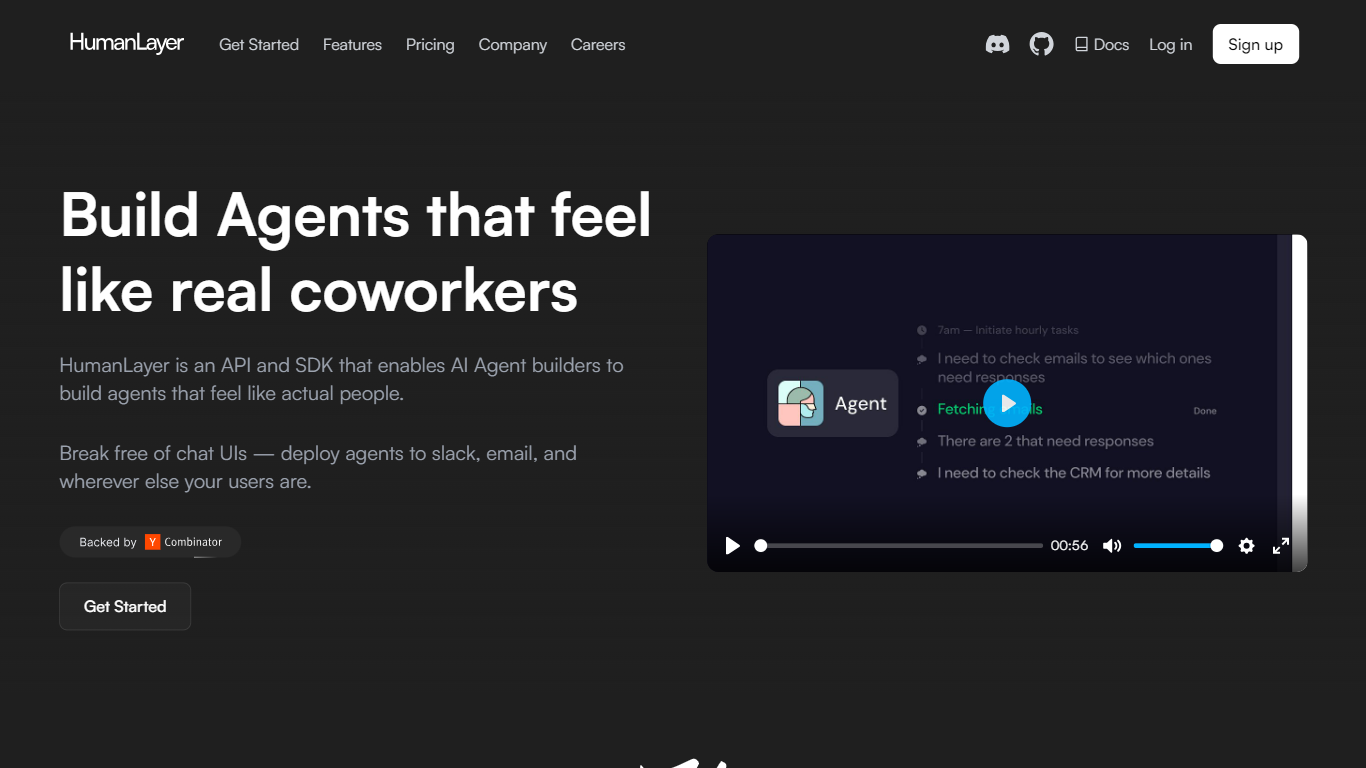Click the play icon in video control bar
This screenshot has width=1366, height=768.
click(x=733, y=546)
